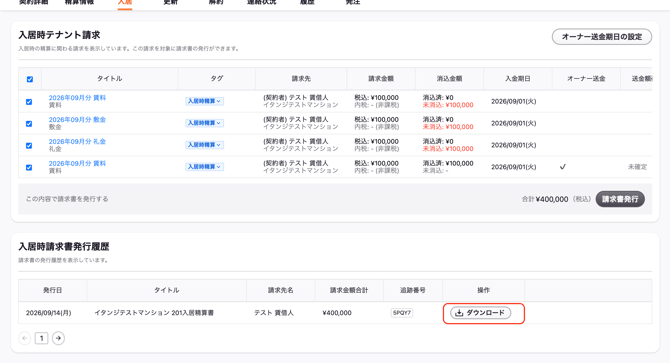This screenshot has width=670, height=363.
Task: Open the 2026年09月分 礼金 billing link
Action: pos(77,141)
